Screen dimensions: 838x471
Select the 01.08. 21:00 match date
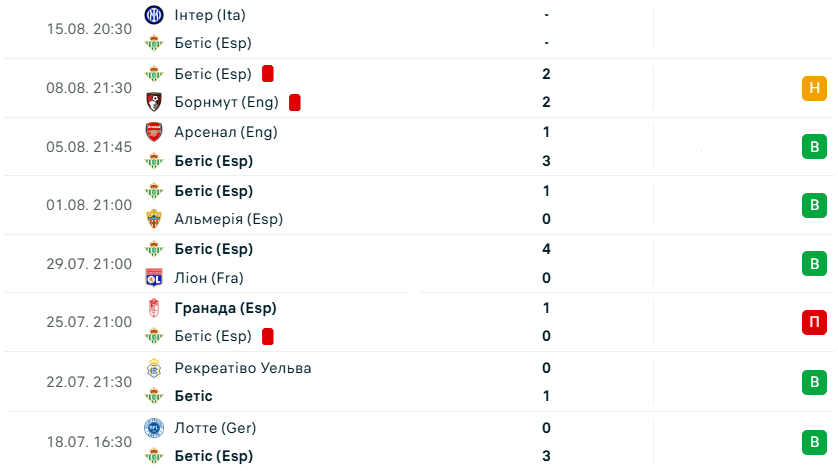click(x=89, y=205)
